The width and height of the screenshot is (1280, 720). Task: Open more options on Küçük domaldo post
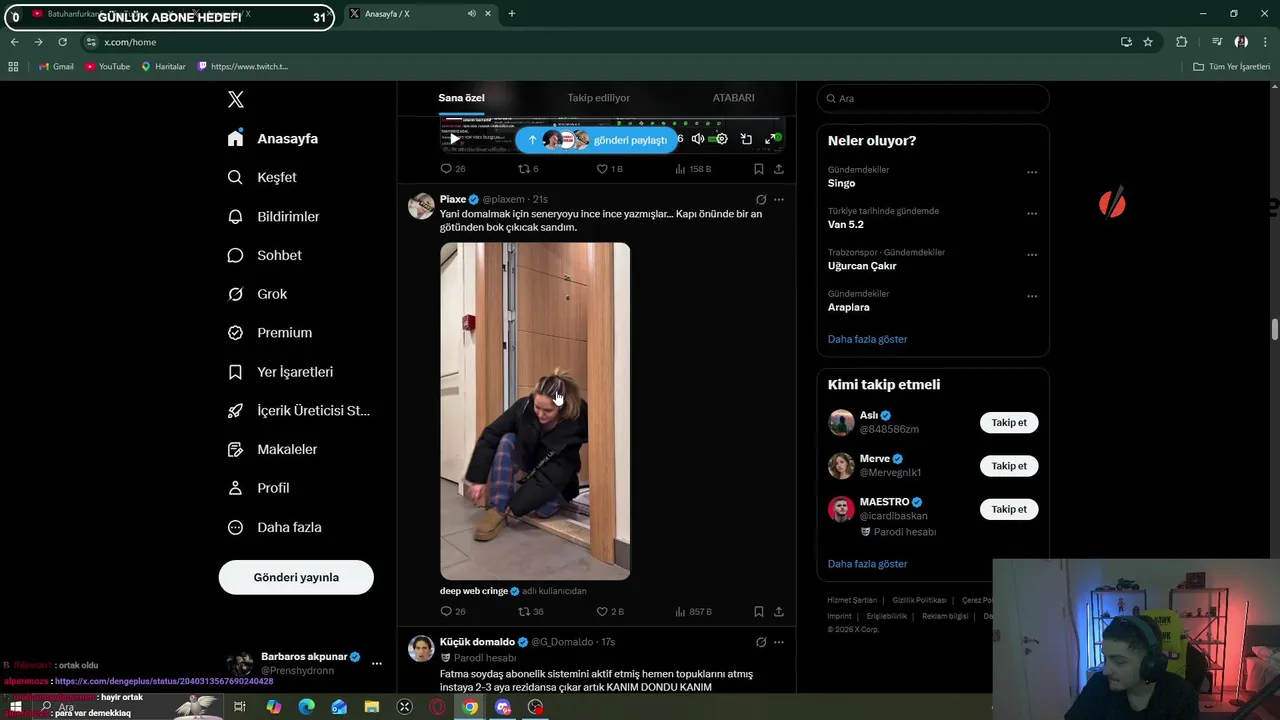[779, 642]
